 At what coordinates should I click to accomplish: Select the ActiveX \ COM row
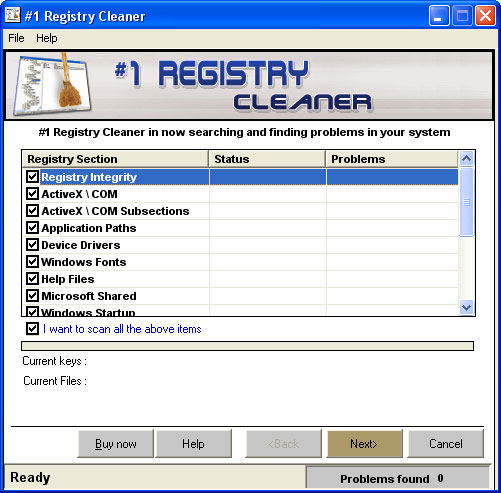click(240, 194)
